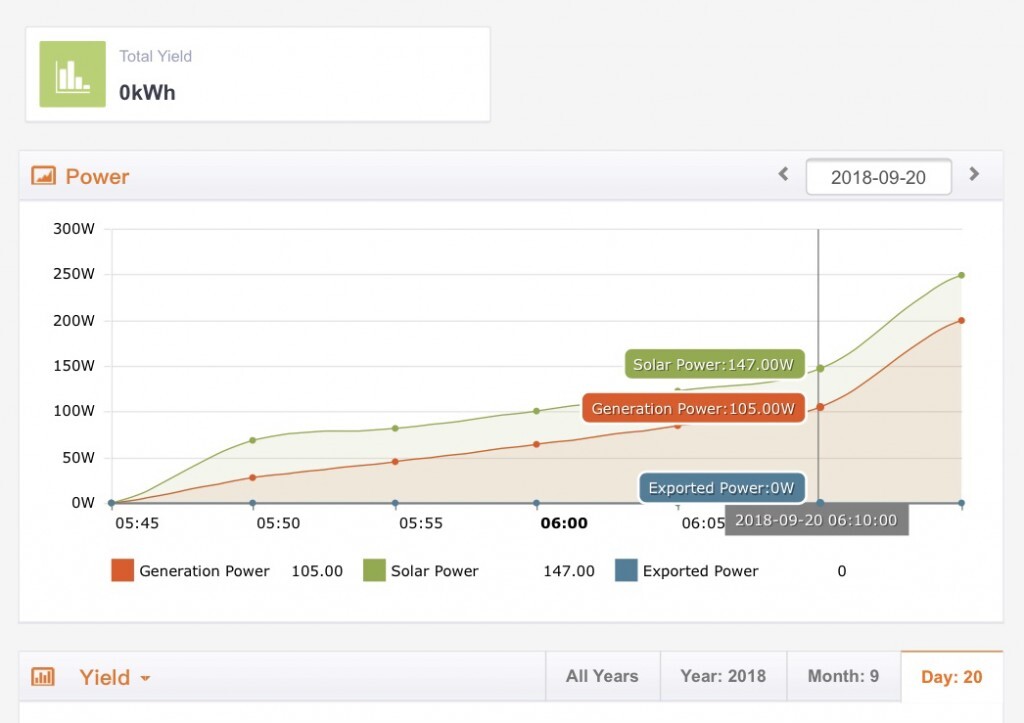Toggle Generation Power series in legend
Viewport: 1024px width, 723px height.
[x=204, y=571]
